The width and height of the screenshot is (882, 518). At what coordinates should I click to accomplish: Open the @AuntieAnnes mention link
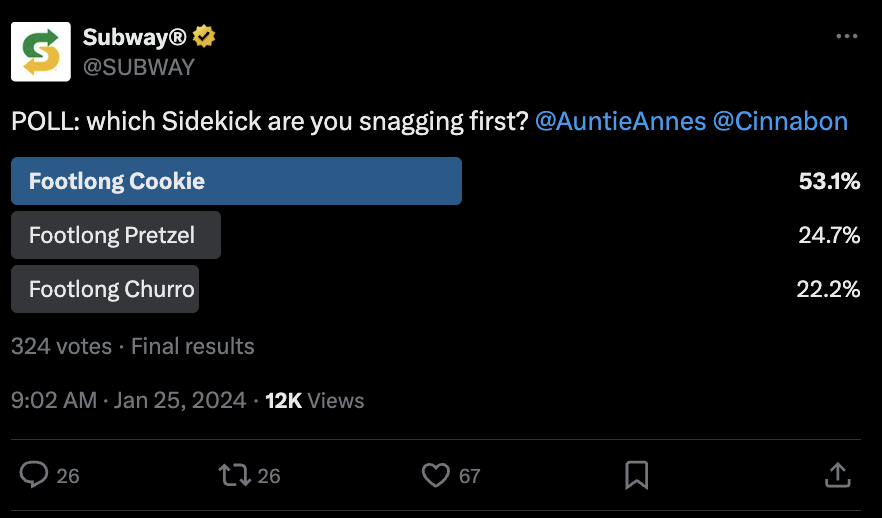tap(620, 121)
